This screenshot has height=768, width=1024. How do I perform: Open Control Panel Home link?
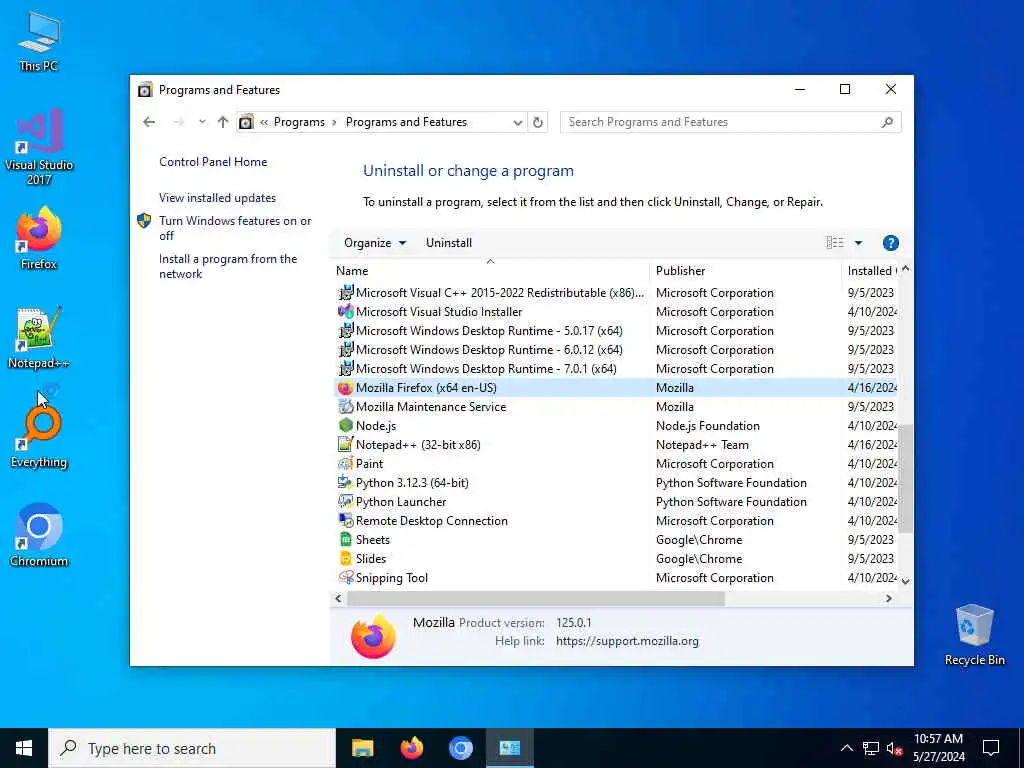[213, 162]
